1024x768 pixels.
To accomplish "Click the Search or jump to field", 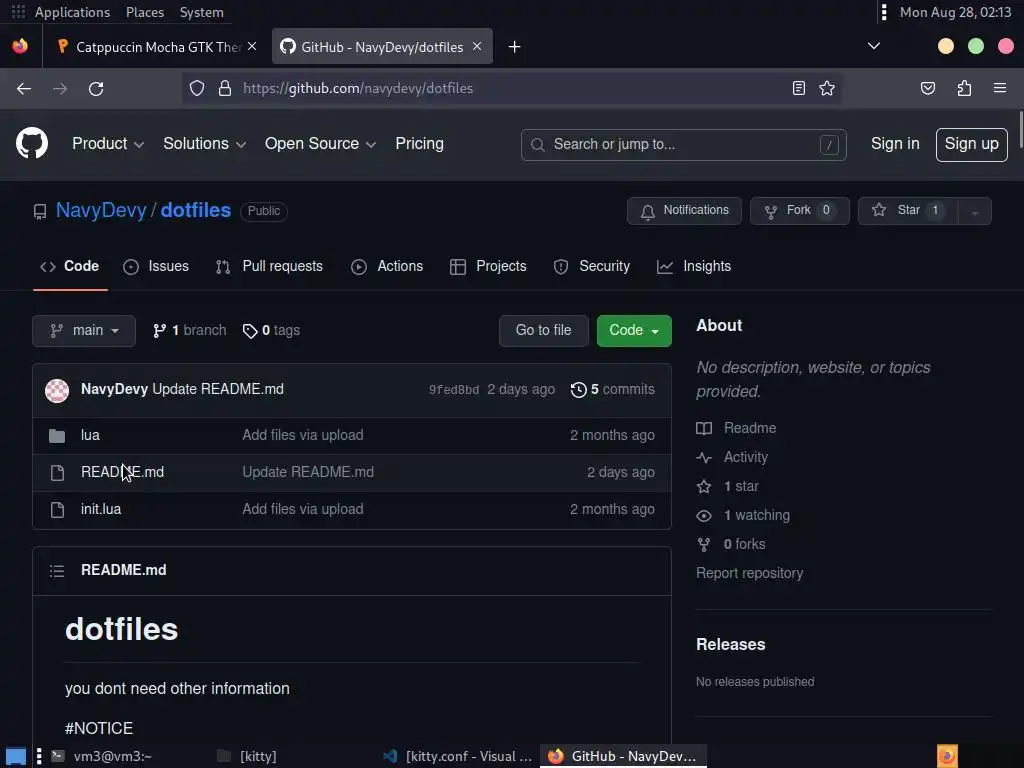I will coord(683,144).
